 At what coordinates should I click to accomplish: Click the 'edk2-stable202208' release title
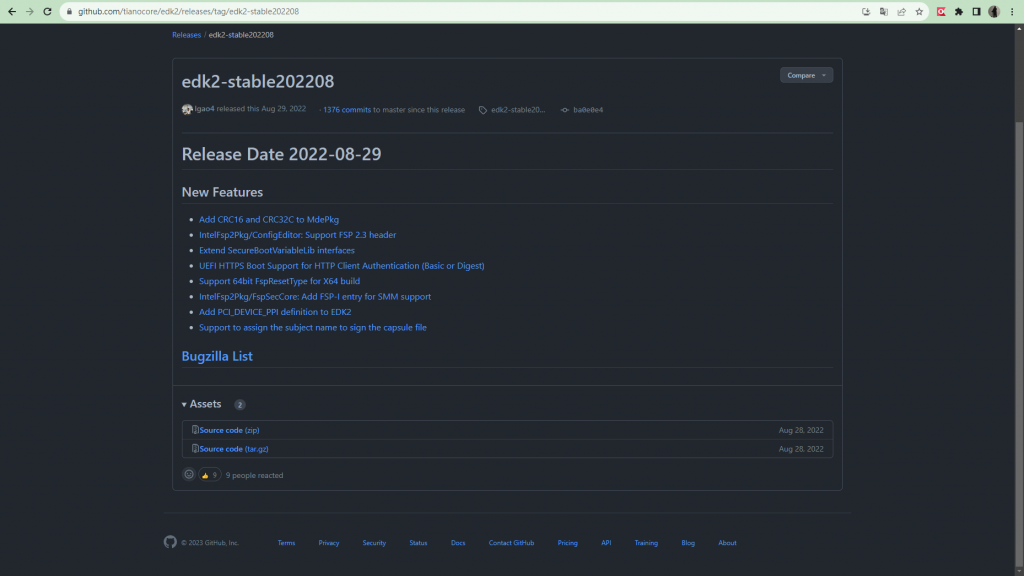[258, 81]
